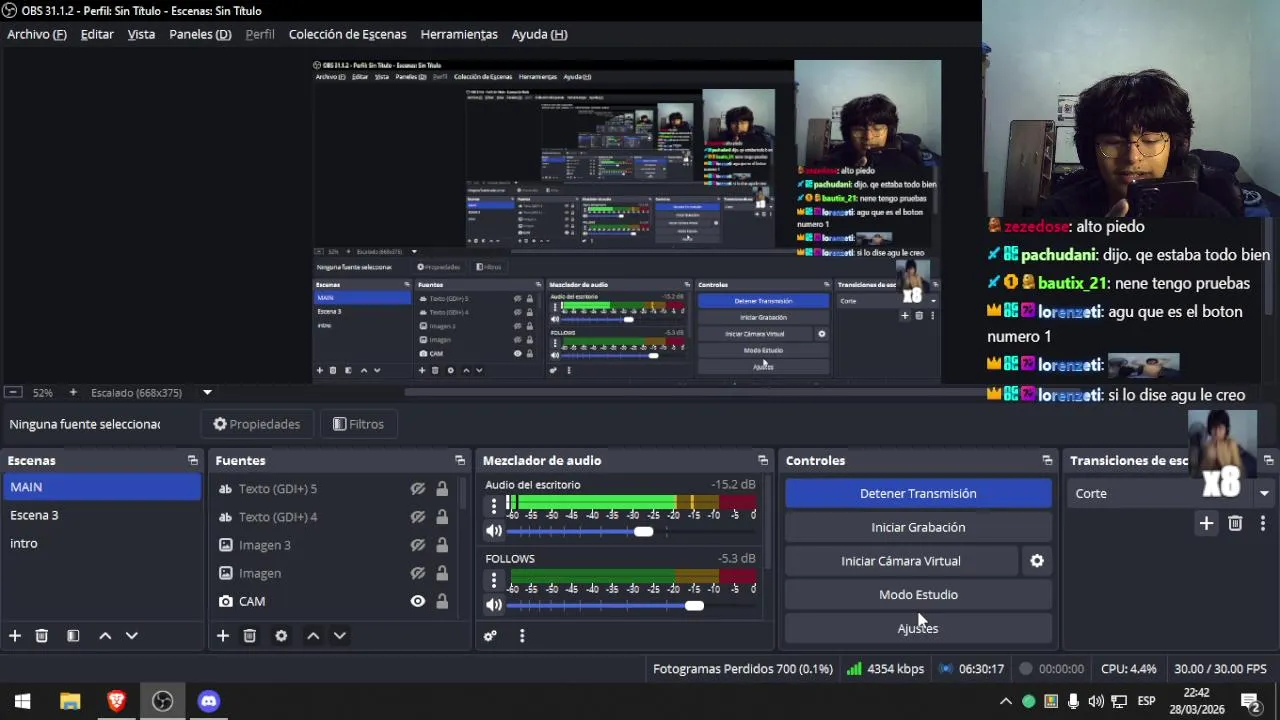The image size is (1280, 720).
Task: Hide the CAM source
Action: pos(418,601)
